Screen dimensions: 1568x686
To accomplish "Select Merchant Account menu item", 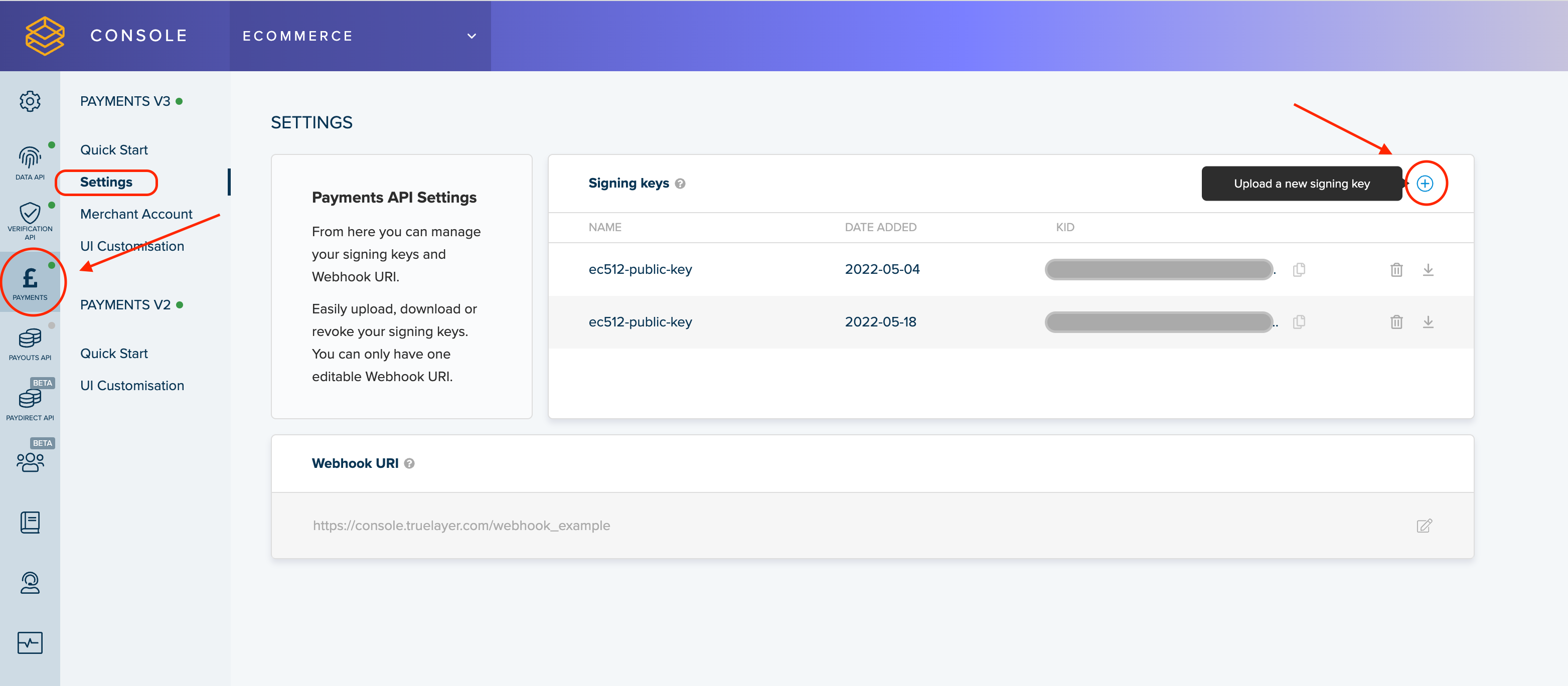I will click(136, 214).
